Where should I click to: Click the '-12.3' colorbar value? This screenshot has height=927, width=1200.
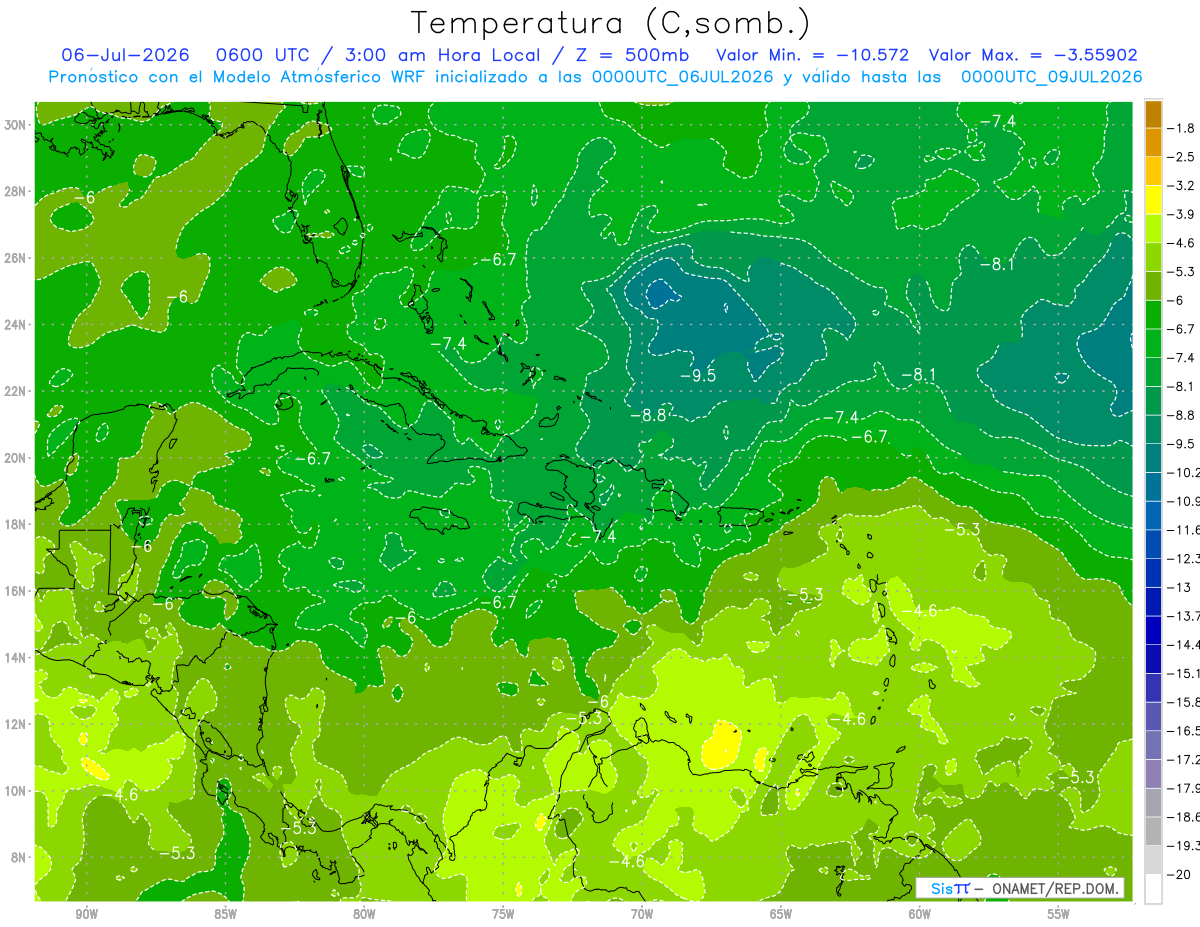coord(1185,558)
